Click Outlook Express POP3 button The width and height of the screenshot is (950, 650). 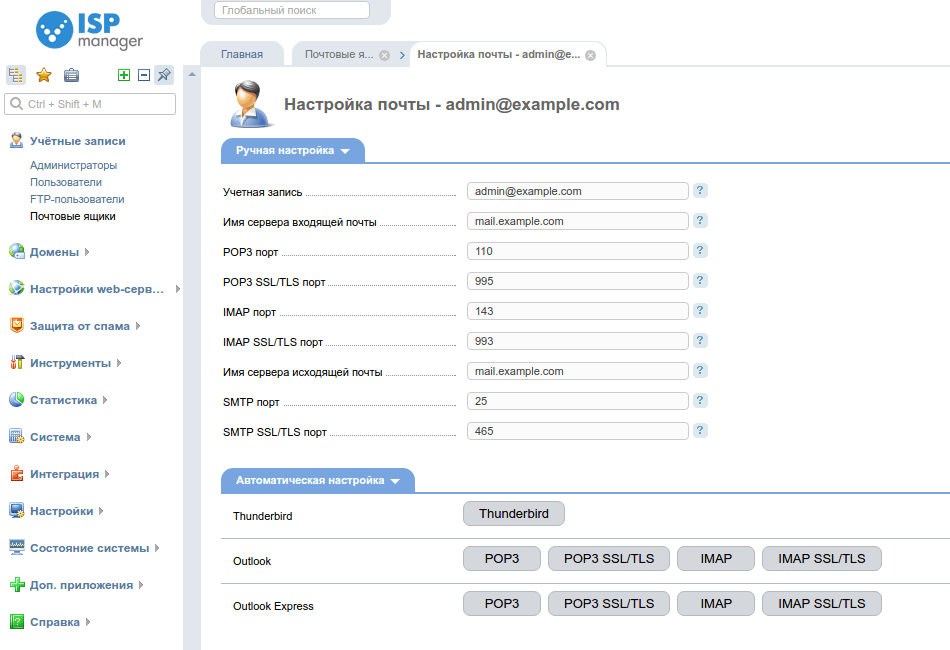point(502,603)
